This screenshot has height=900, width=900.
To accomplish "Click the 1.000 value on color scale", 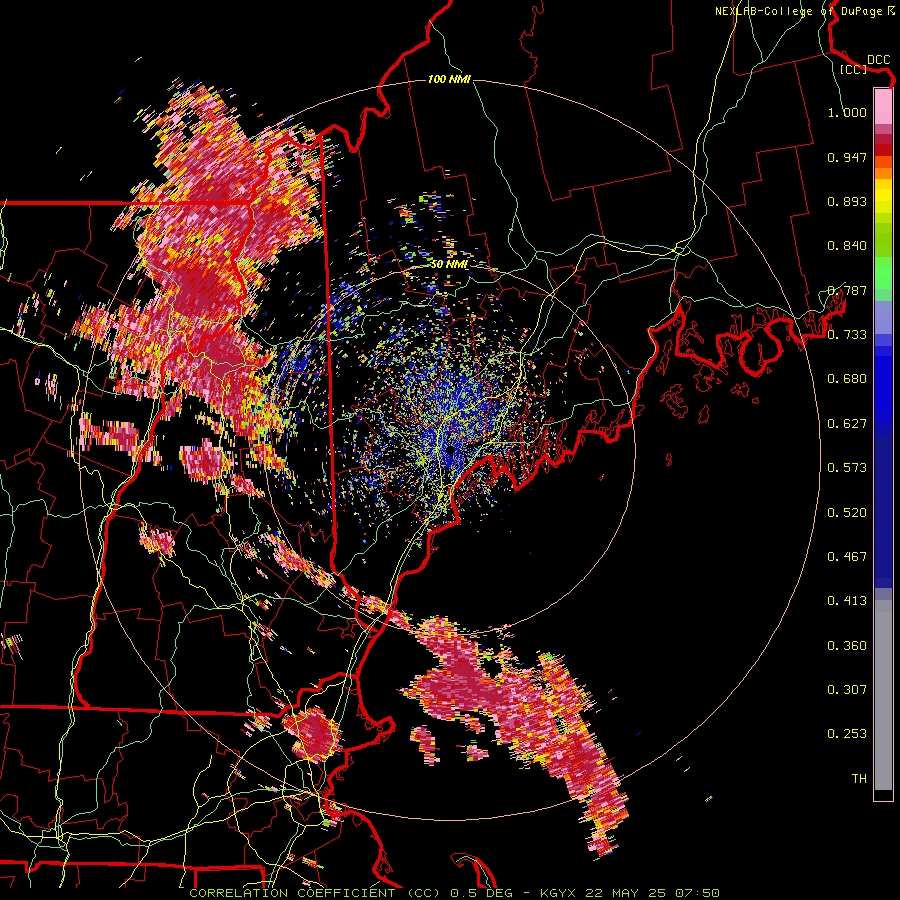I will pyautogui.click(x=847, y=112).
